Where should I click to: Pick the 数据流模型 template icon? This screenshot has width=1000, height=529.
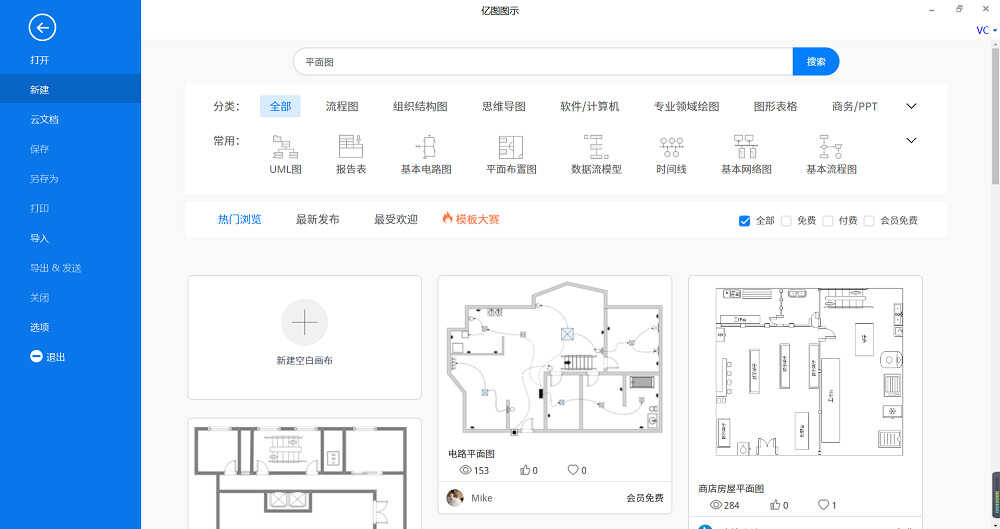(x=596, y=147)
